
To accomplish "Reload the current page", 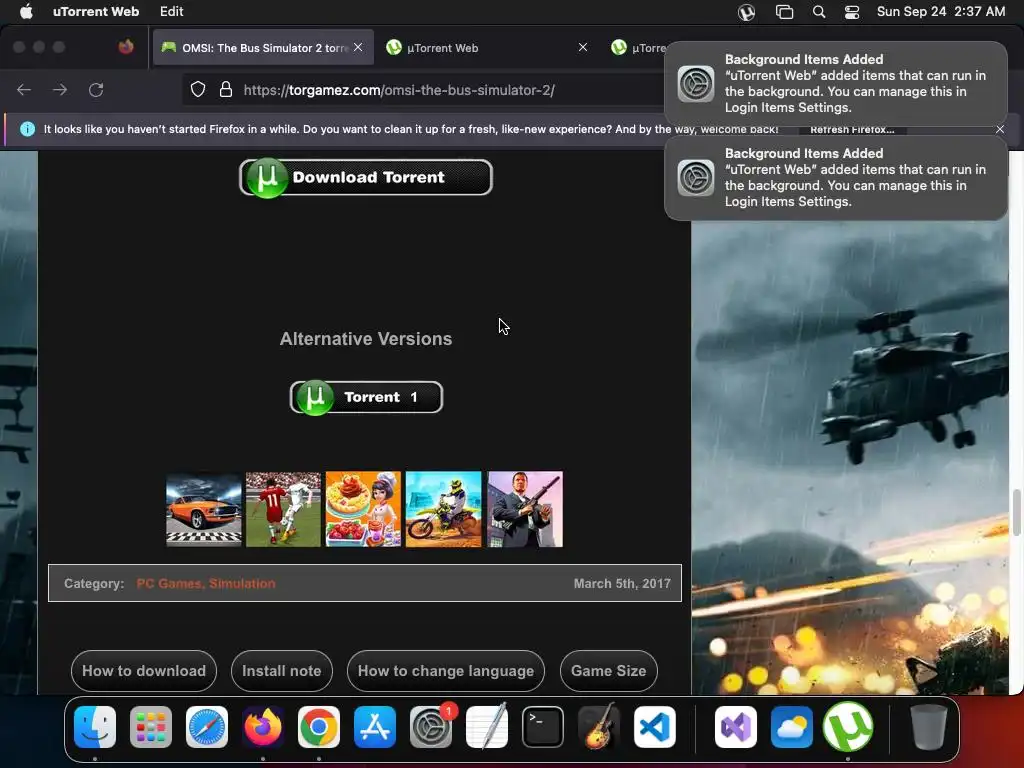I will (96, 90).
